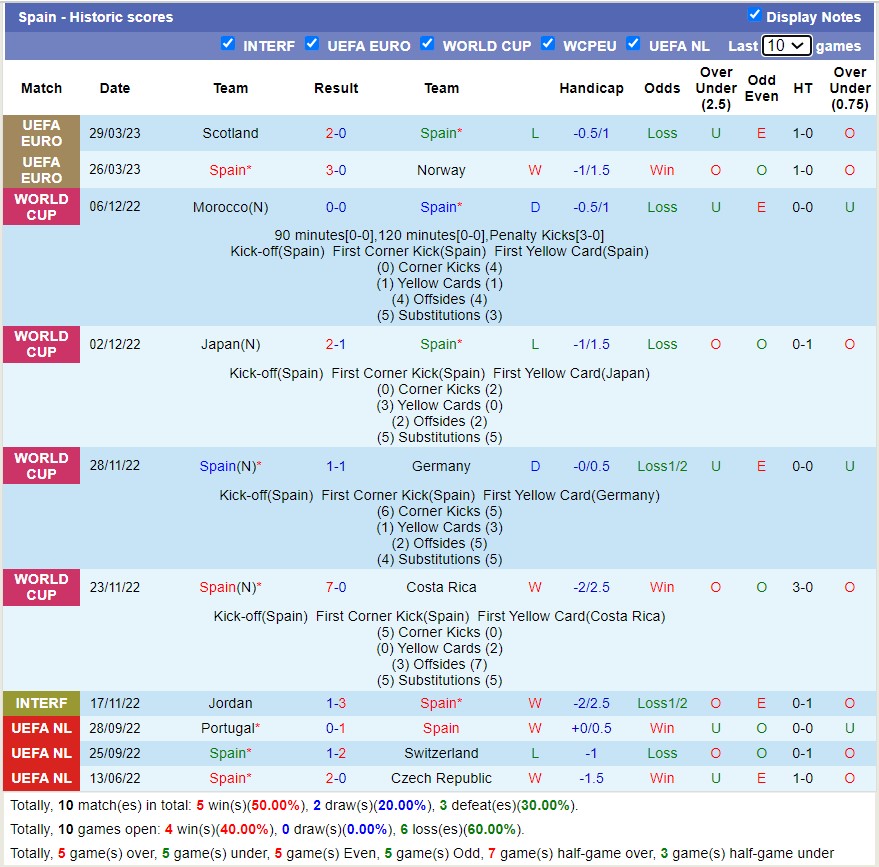Open the 3-0 result against Norway
The image size is (879, 867).
tap(336, 170)
